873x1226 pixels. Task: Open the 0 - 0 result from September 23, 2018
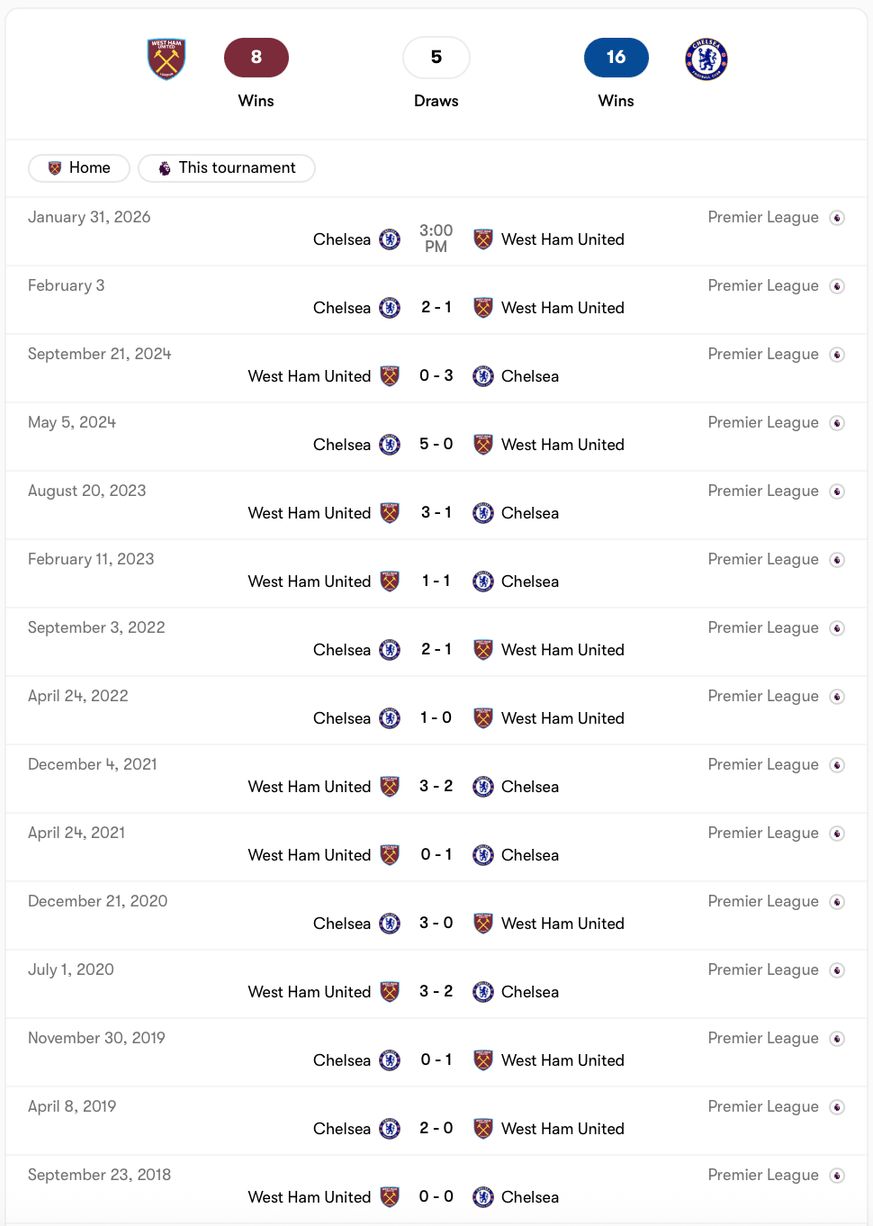coord(436,1197)
